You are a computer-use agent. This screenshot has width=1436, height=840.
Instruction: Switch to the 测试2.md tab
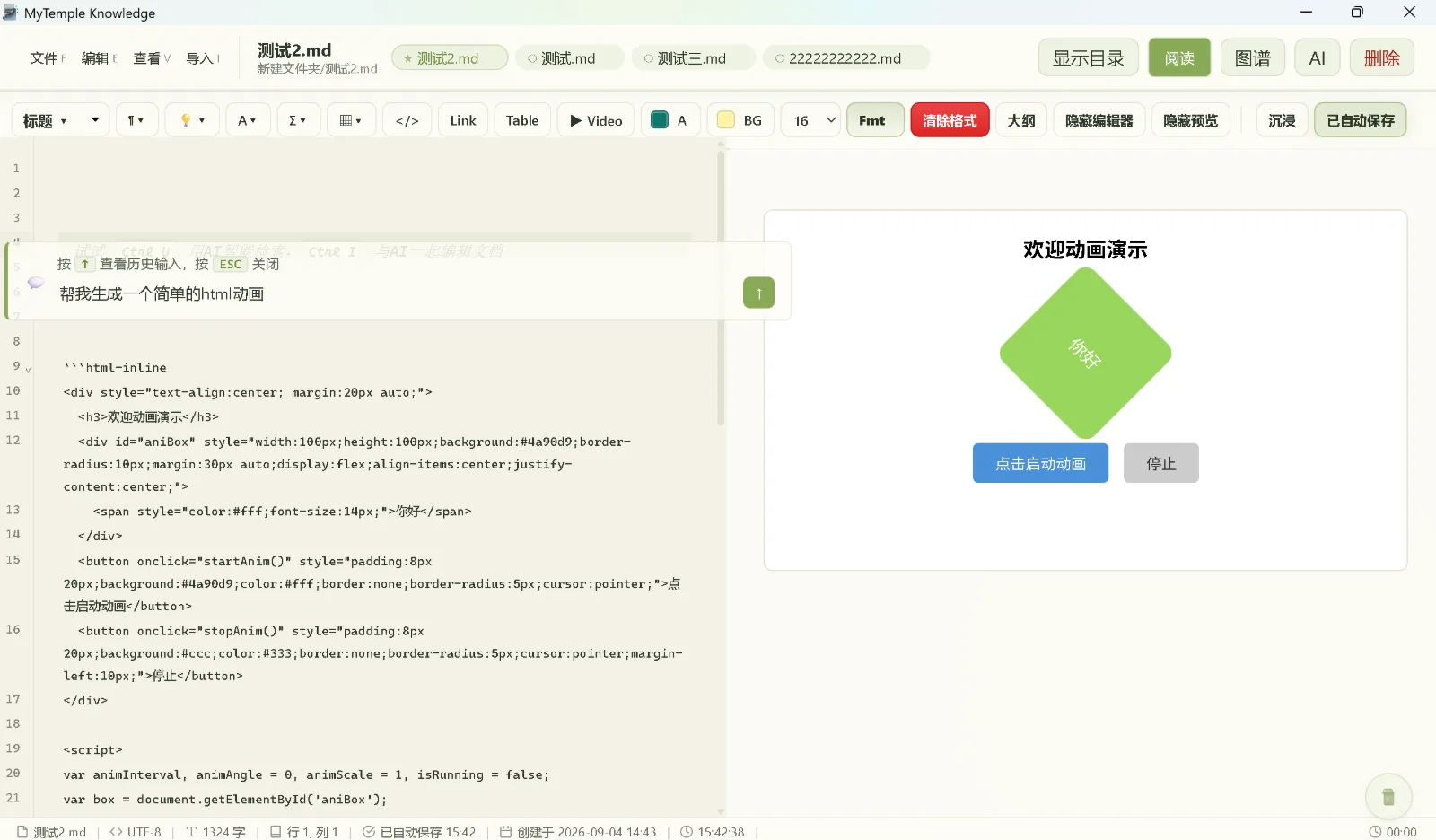tap(450, 58)
